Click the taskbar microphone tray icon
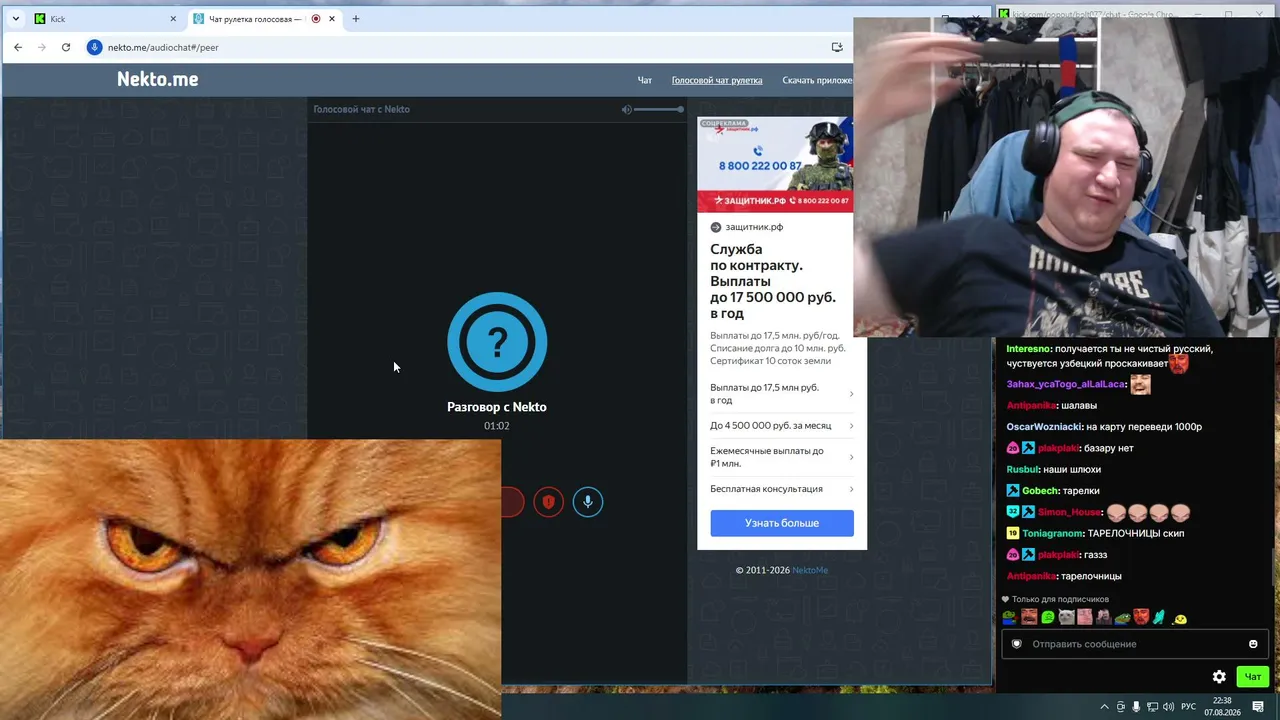 click(x=1136, y=707)
